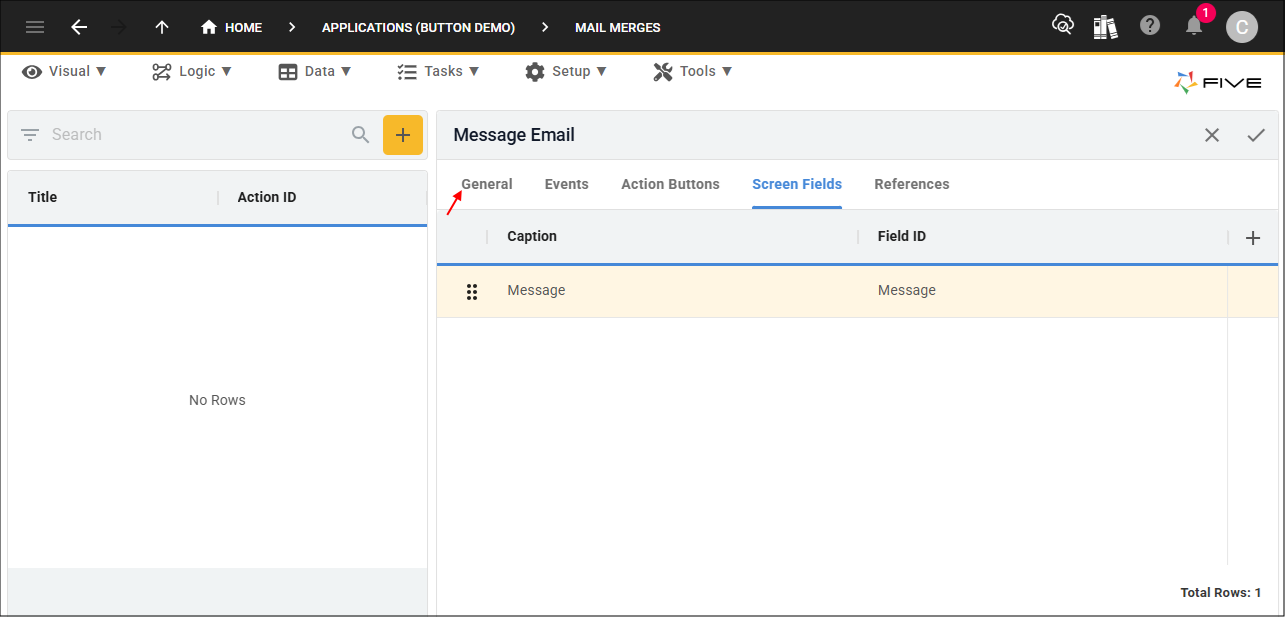Open the Tools menu
The height and width of the screenshot is (617, 1285).
[693, 71]
